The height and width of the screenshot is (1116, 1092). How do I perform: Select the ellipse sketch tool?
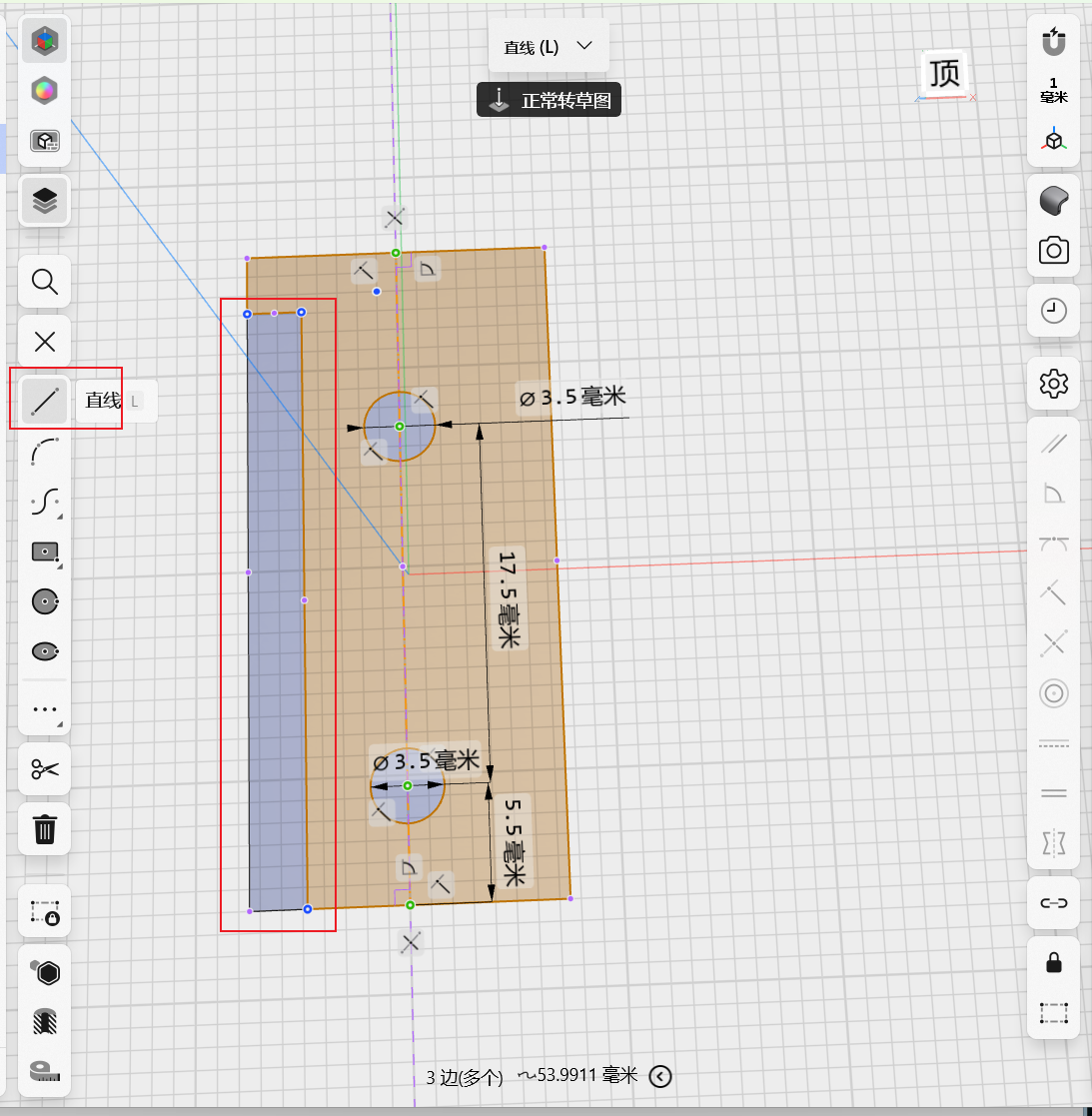tap(44, 651)
